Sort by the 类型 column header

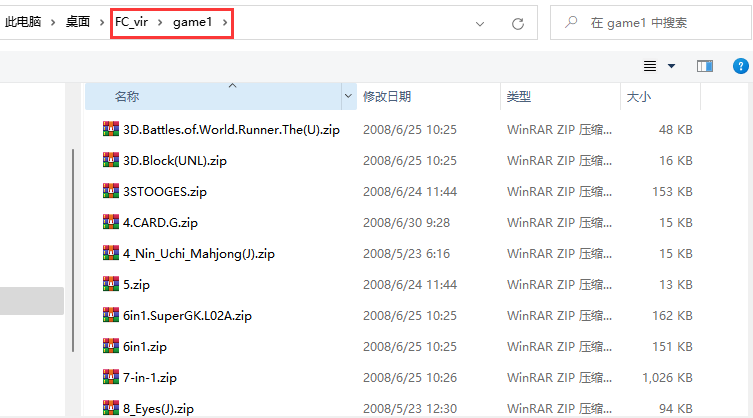coord(560,96)
